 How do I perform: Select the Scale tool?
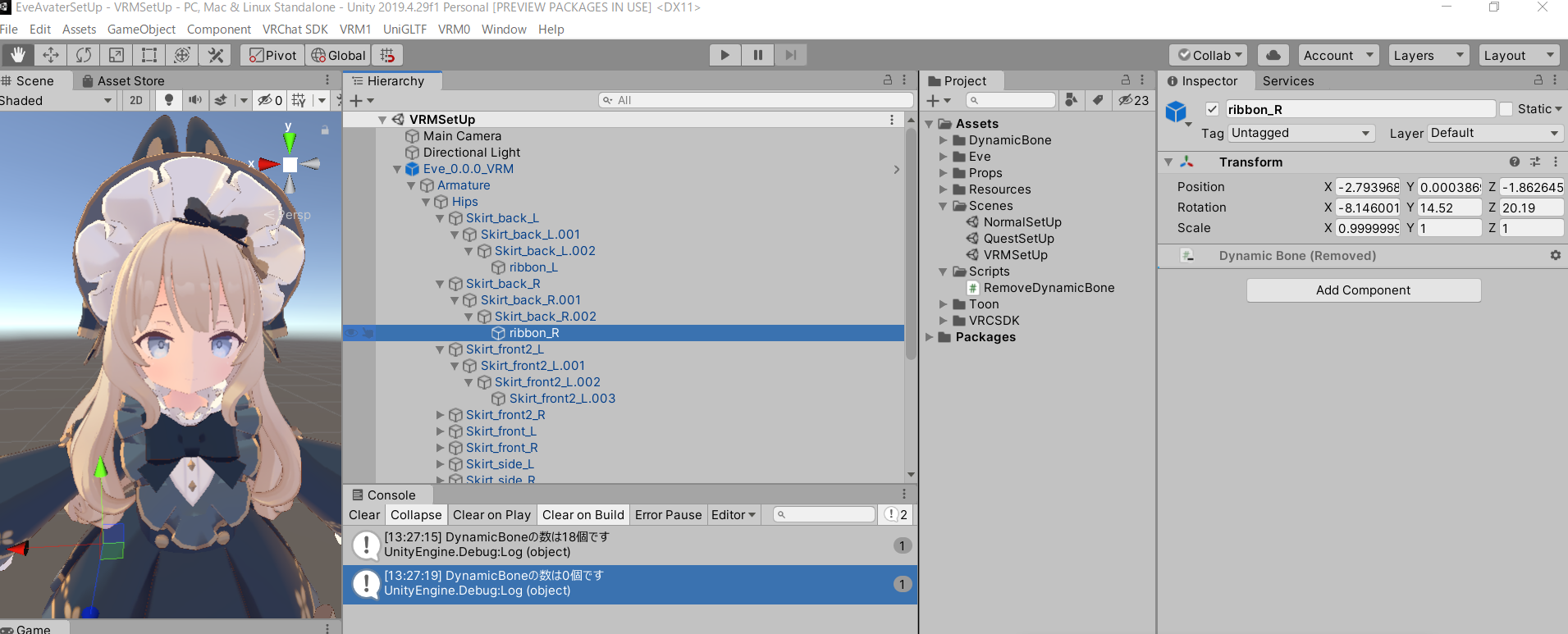coord(117,55)
